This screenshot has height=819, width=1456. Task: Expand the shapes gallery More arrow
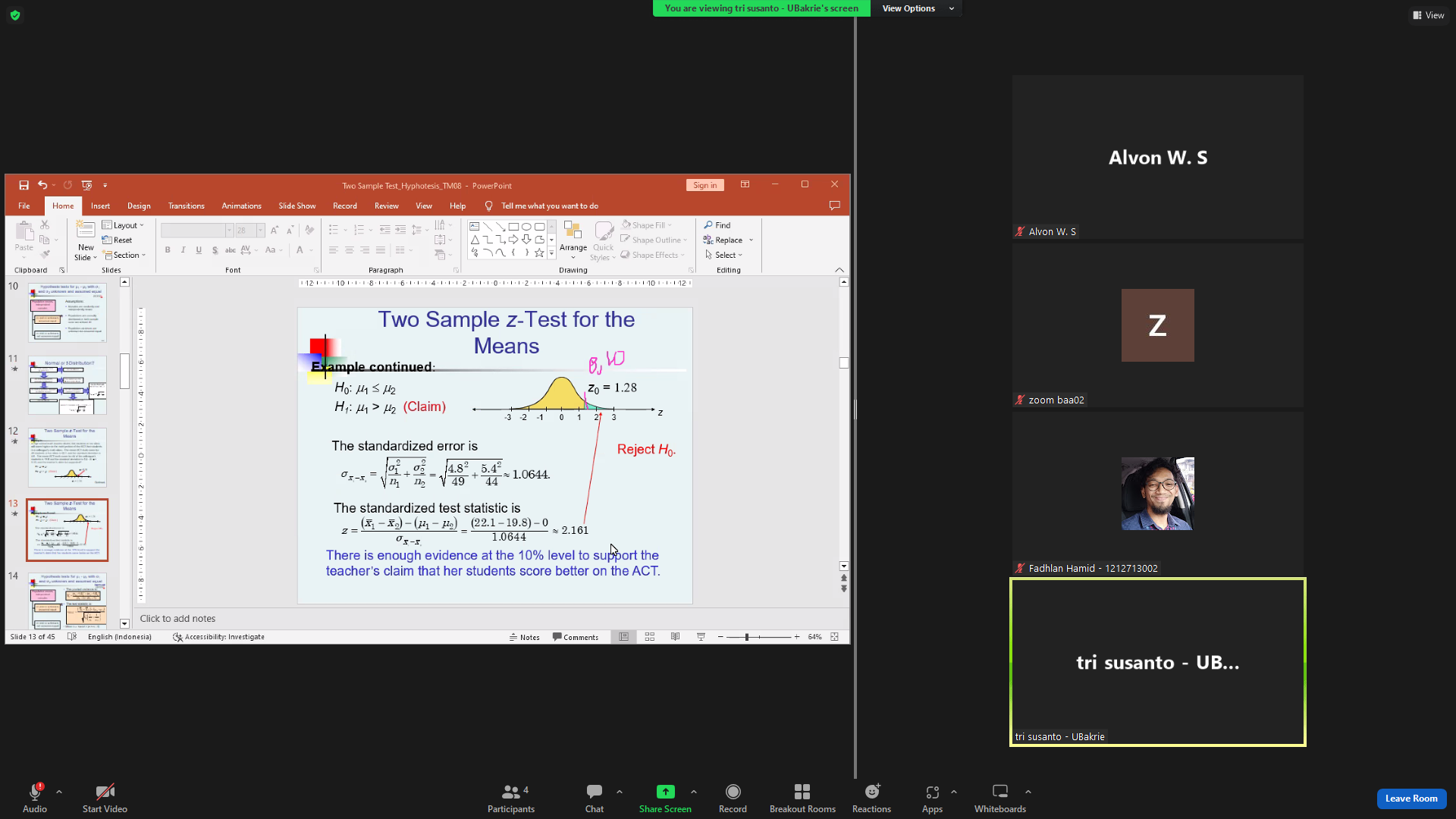[x=551, y=254]
